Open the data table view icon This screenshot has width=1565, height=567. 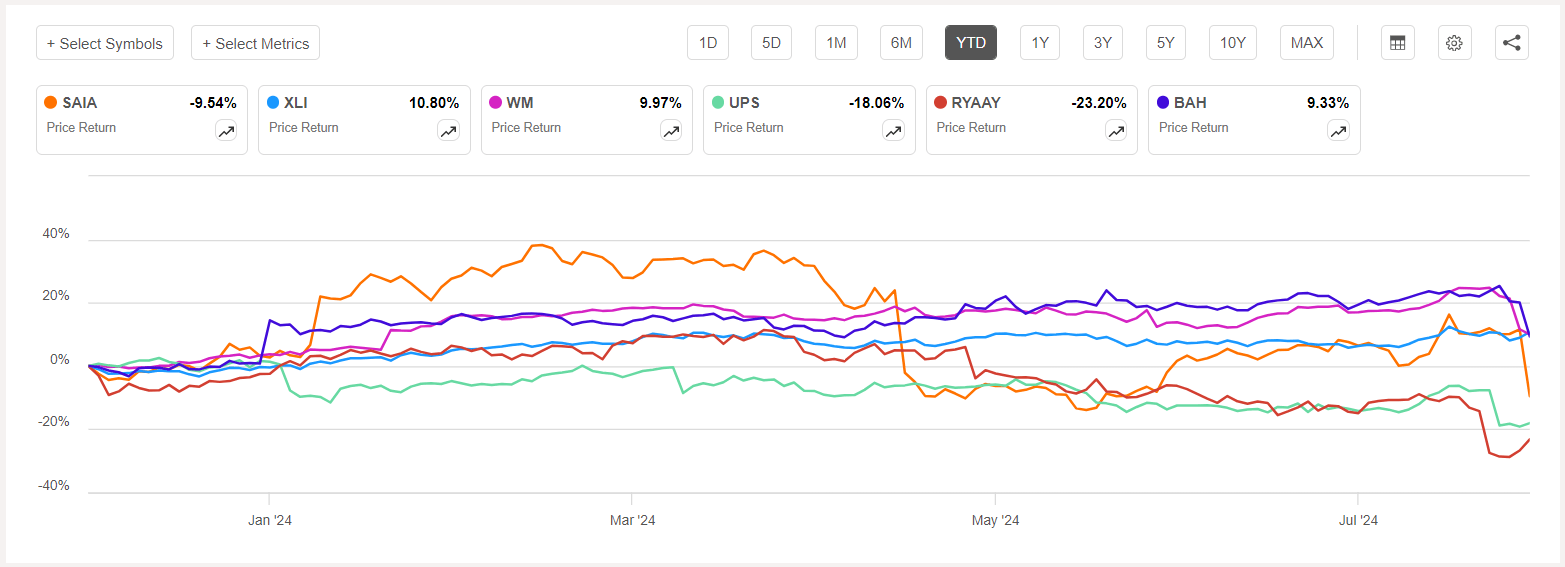(1398, 43)
